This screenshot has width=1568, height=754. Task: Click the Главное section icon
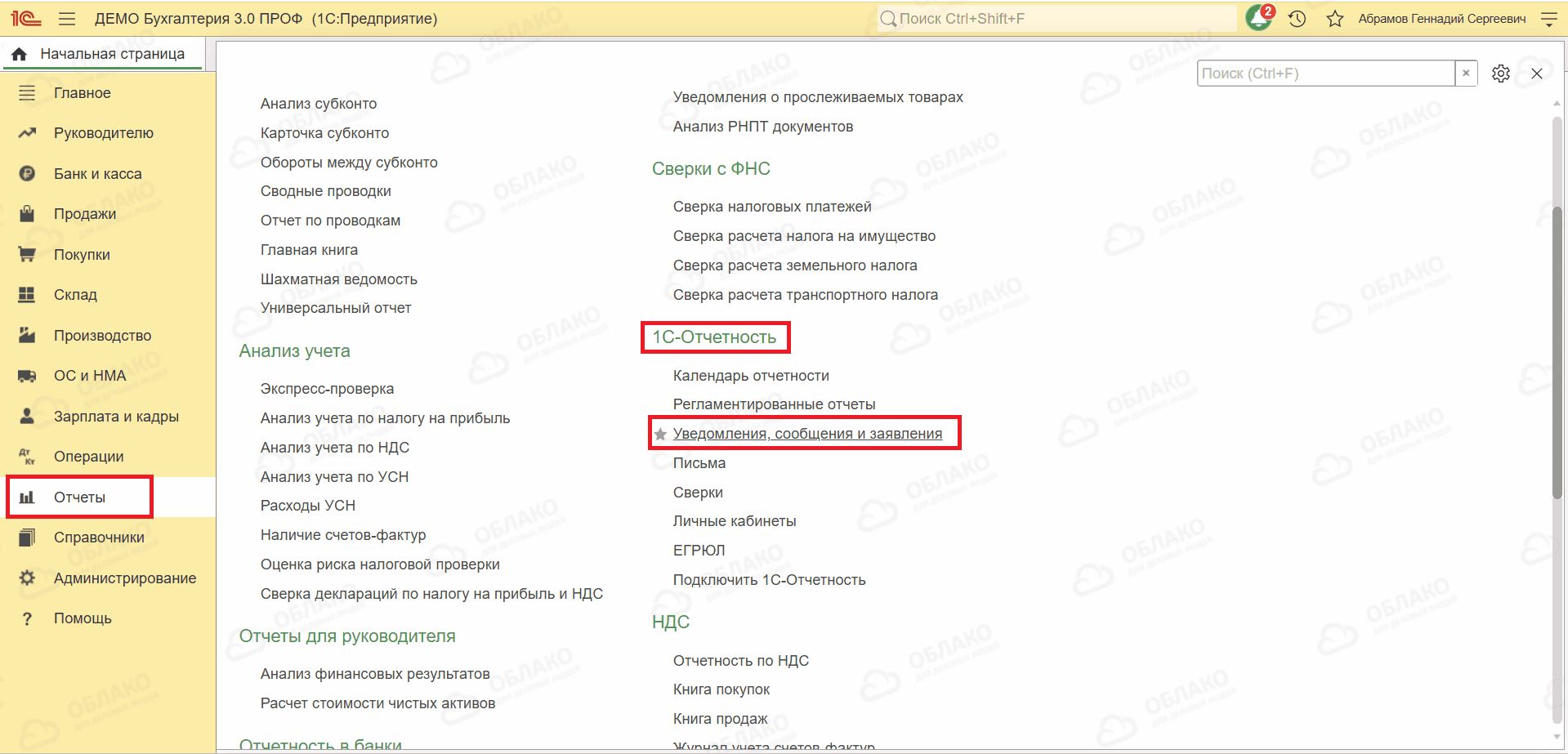tap(27, 93)
